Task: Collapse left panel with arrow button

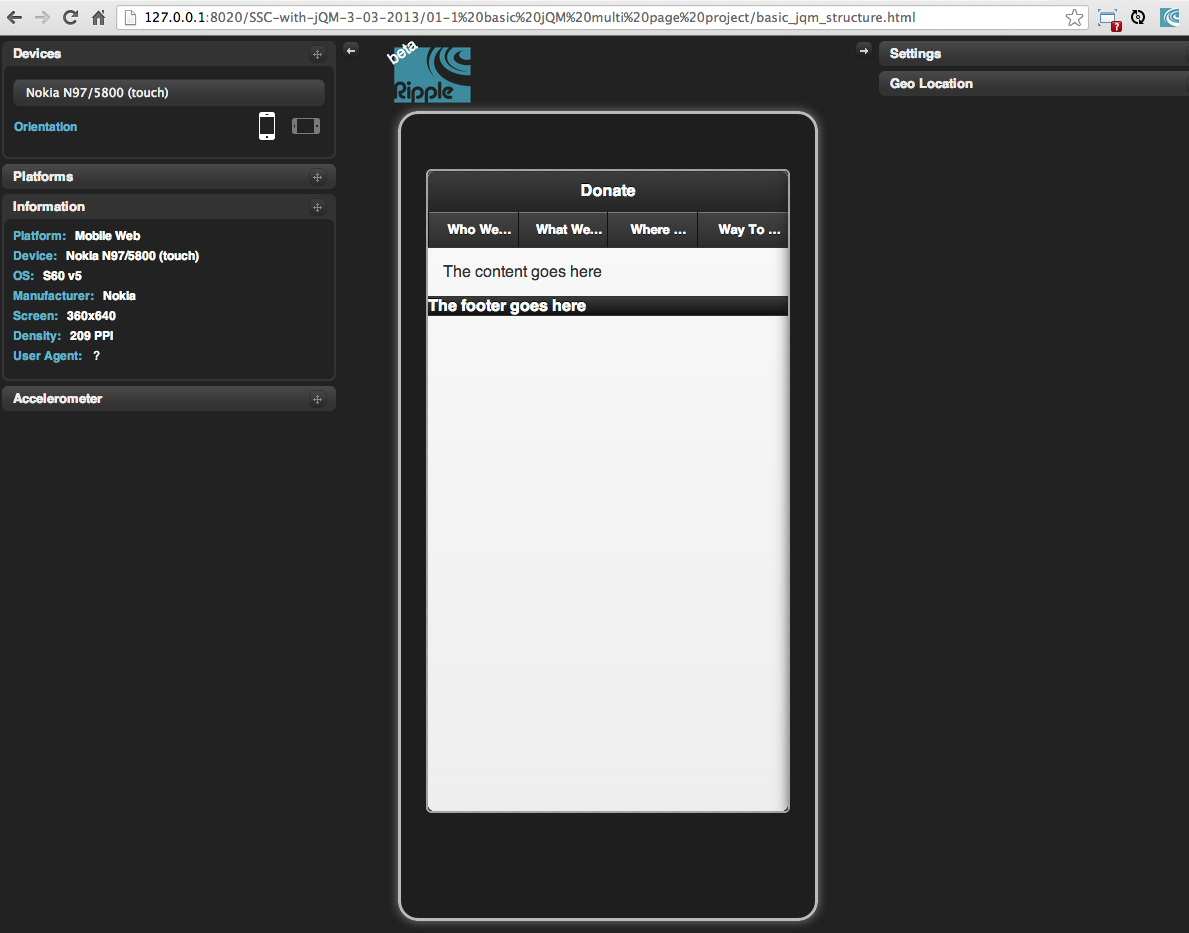Action: [351, 50]
